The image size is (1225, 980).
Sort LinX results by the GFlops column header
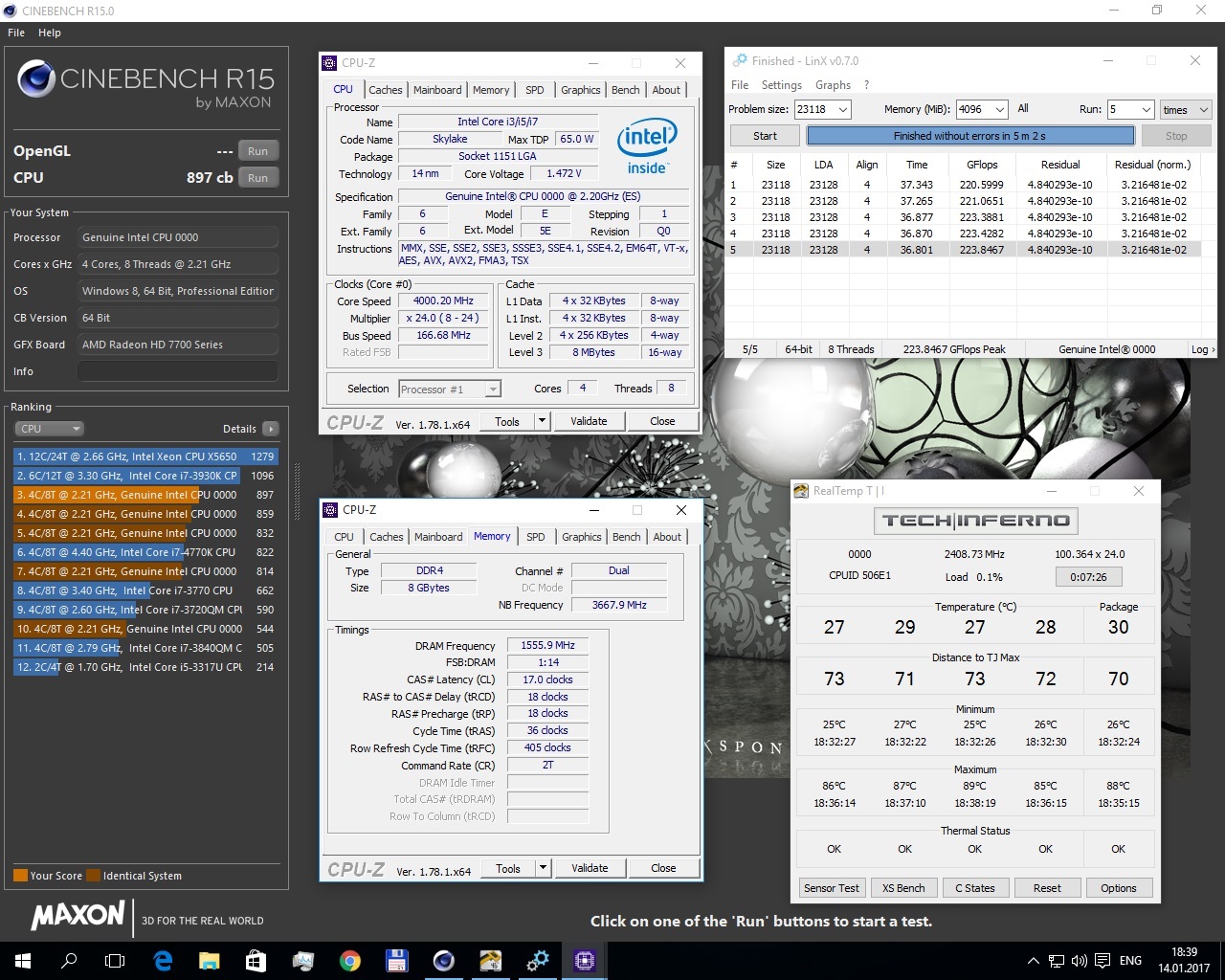point(982,165)
